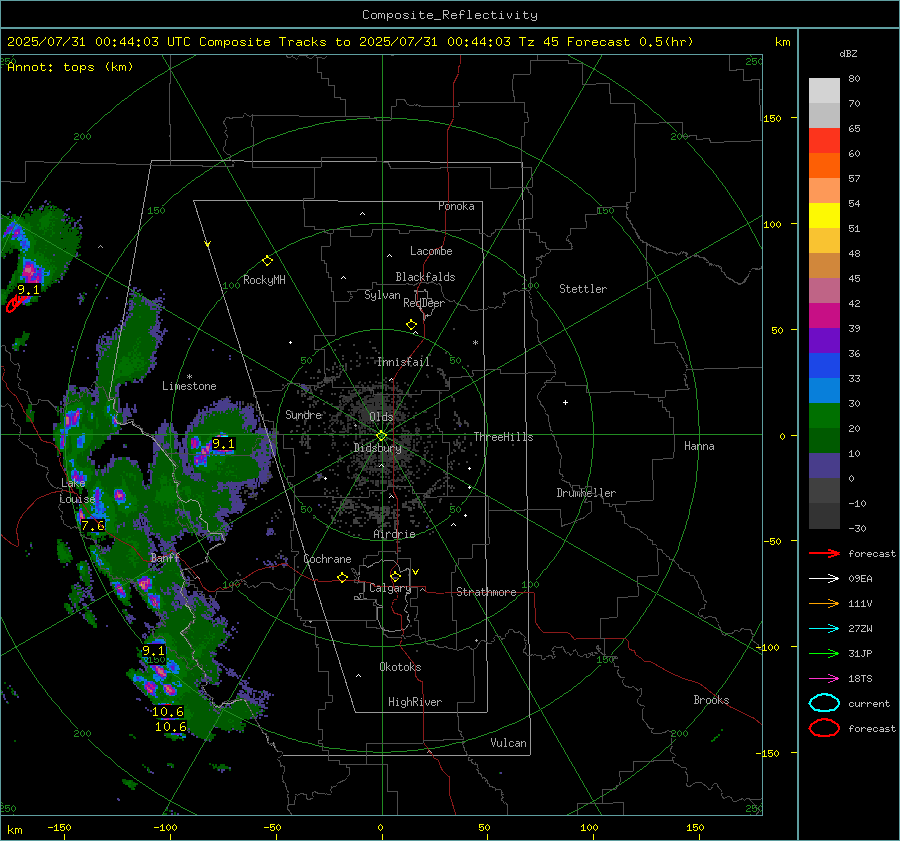
Task: Click the white 80 dBZ color swatch
Action: (x=824, y=90)
